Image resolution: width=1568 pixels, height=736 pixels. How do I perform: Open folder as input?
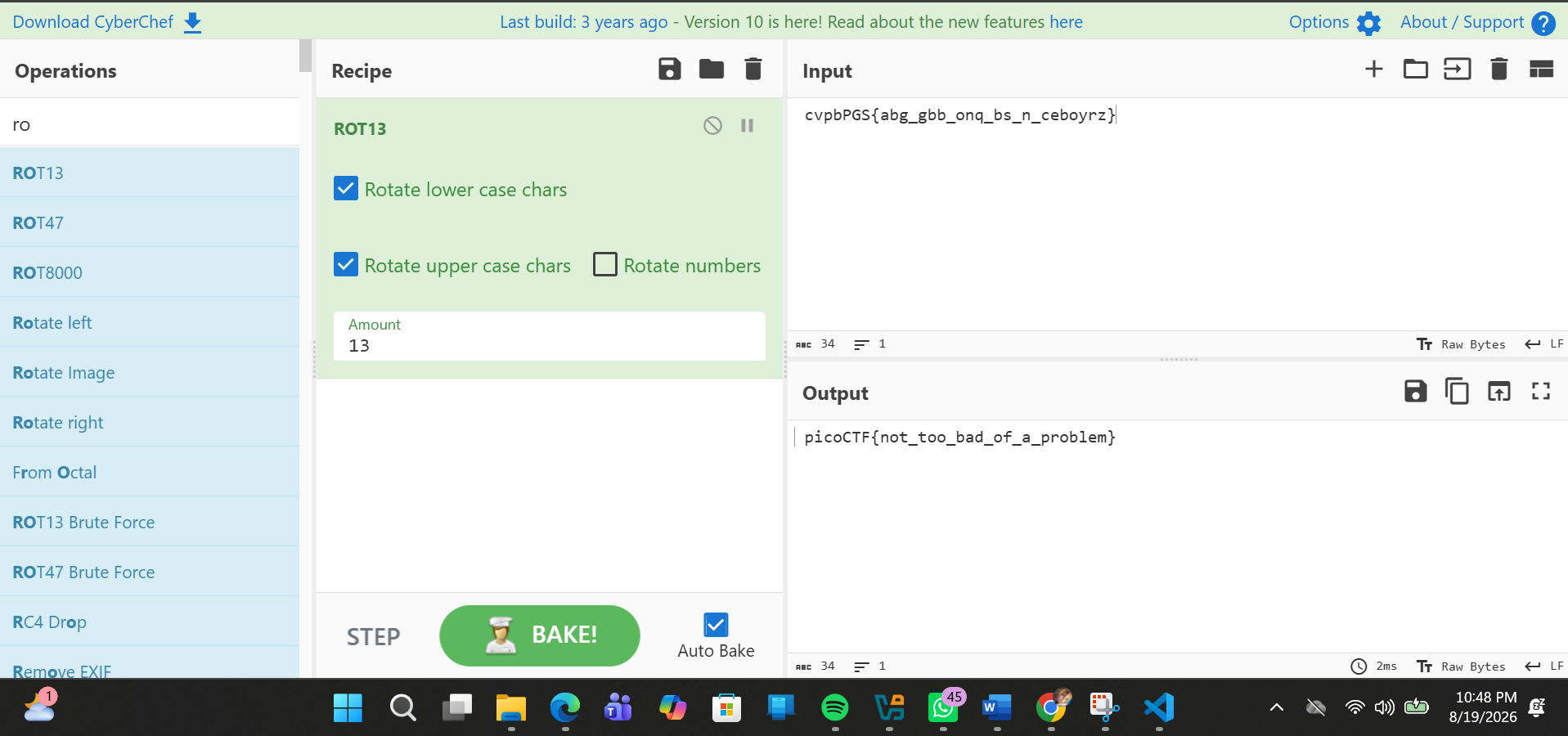[x=1416, y=70]
